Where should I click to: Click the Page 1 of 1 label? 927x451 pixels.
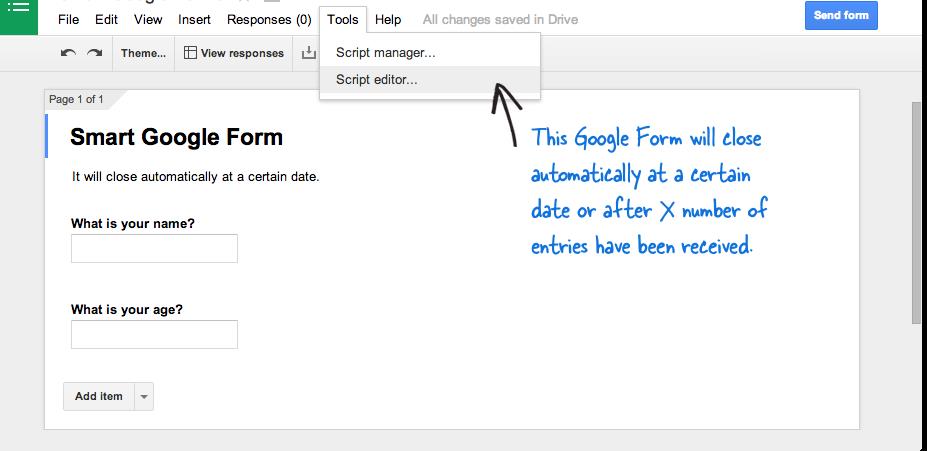(x=76, y=99)
